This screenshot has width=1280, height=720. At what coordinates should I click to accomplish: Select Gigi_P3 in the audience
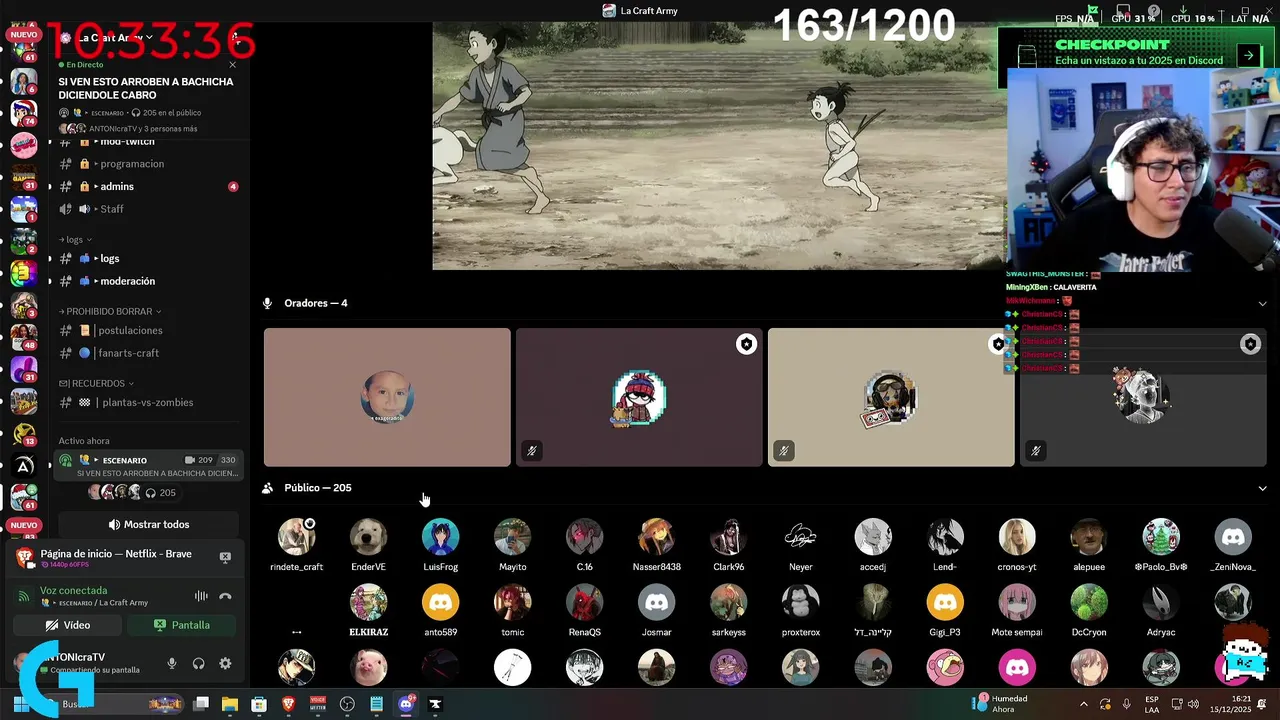click(944, 611)
